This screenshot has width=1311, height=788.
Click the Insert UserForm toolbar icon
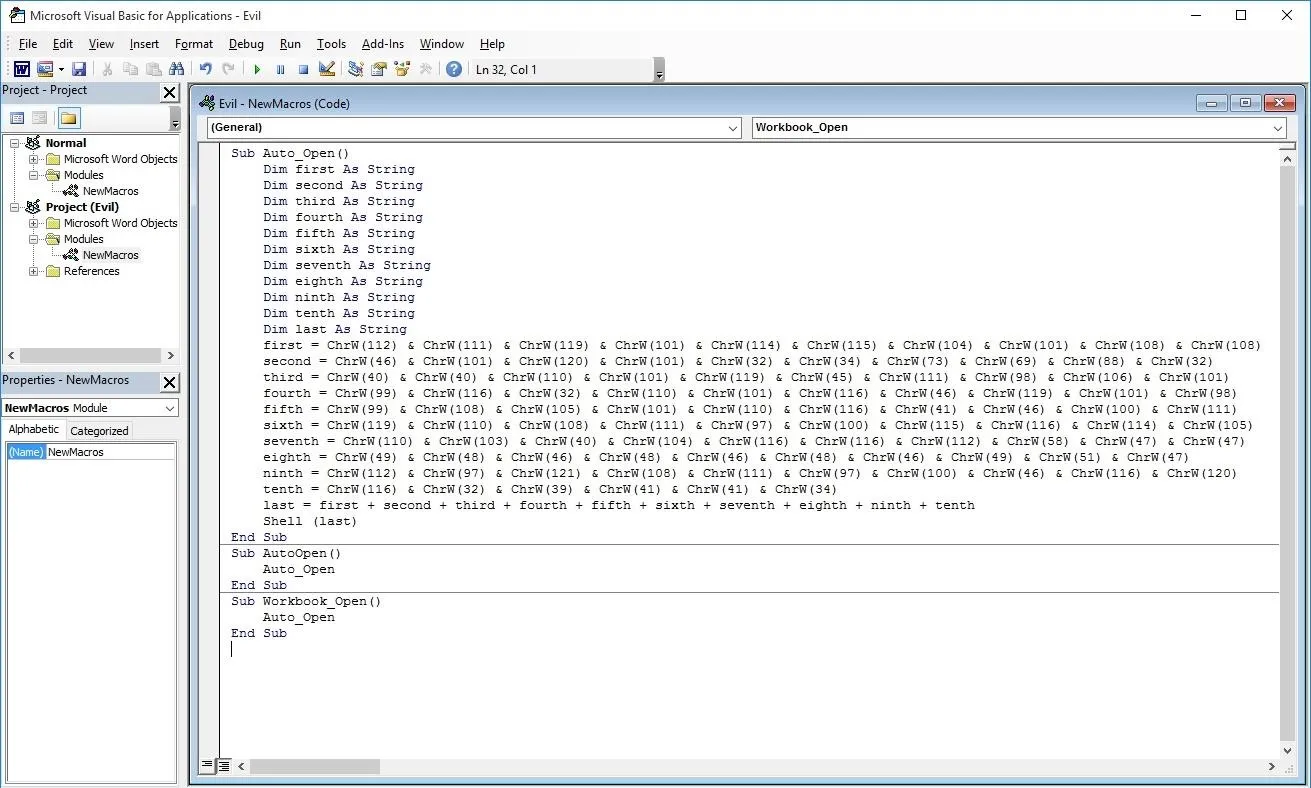pos(45,69)
